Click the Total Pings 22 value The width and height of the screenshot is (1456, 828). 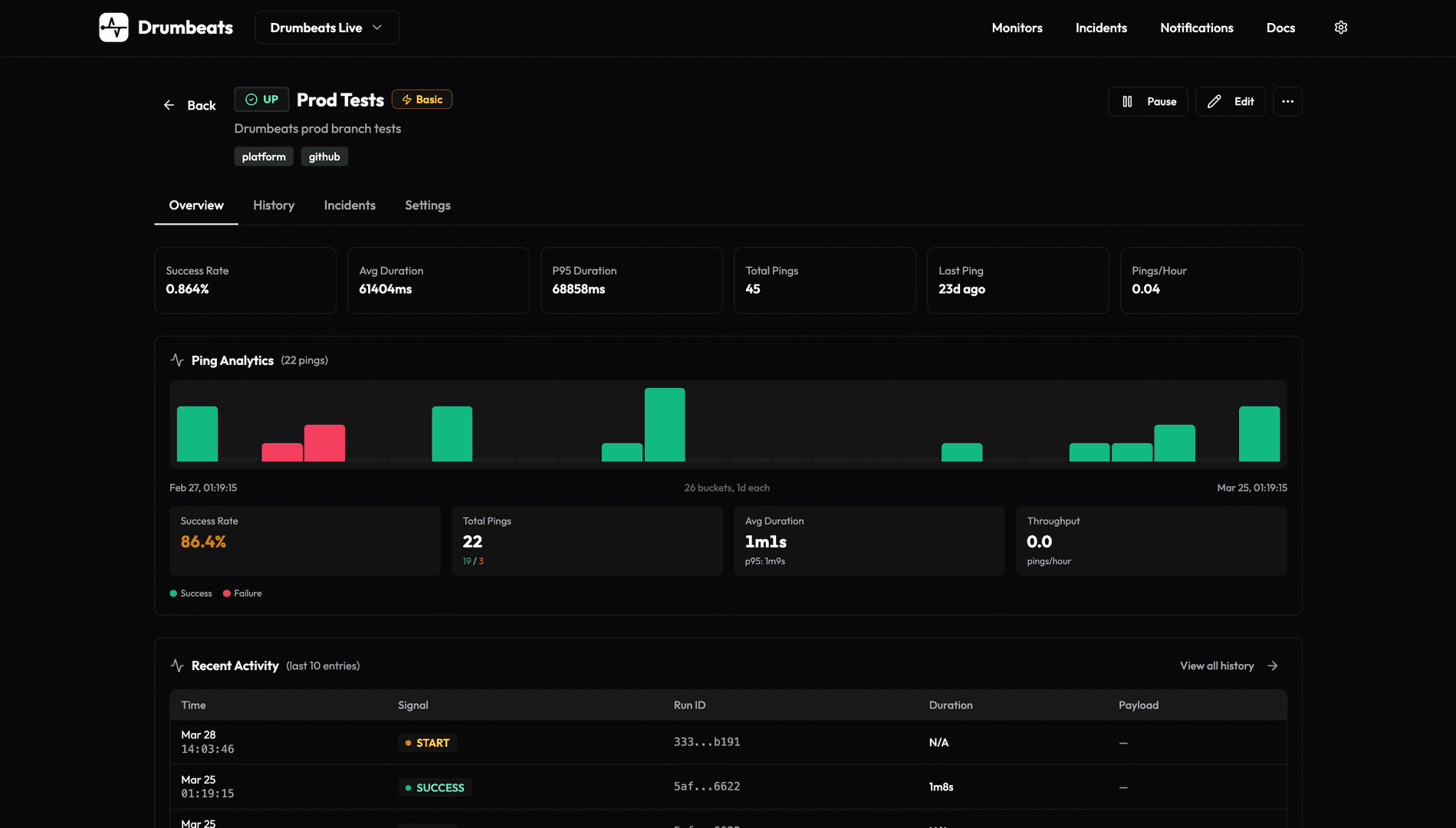pyautogui.click(x=472, y=542)
